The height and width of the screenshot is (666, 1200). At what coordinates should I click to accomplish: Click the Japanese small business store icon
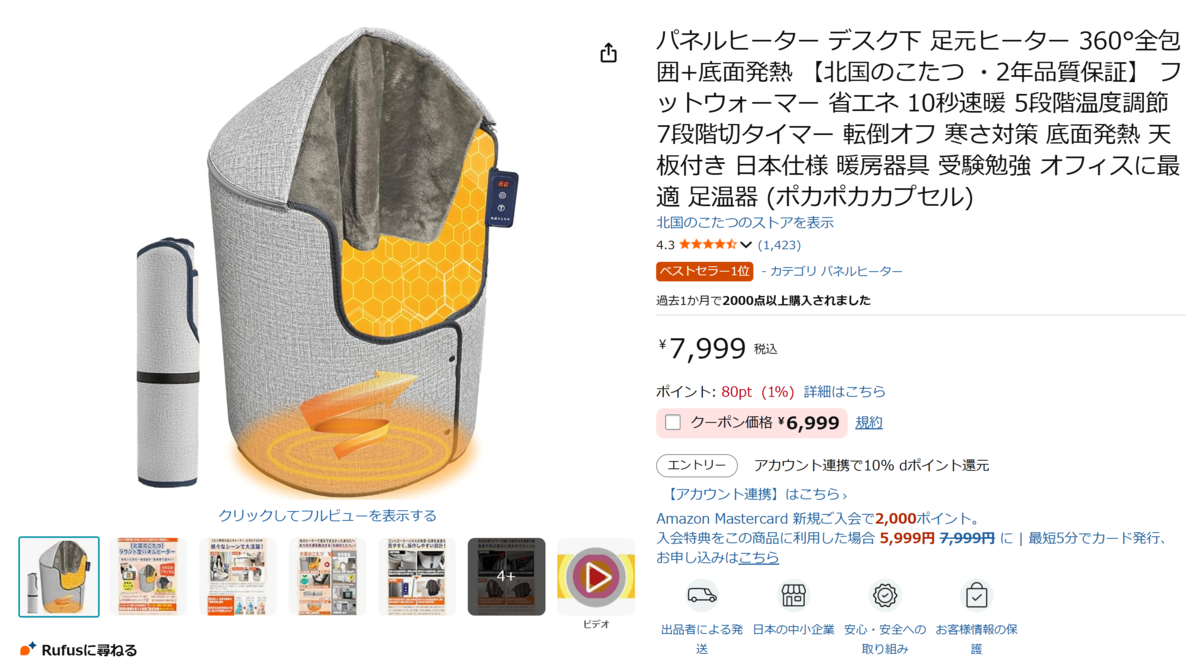[x=793, y=596]
